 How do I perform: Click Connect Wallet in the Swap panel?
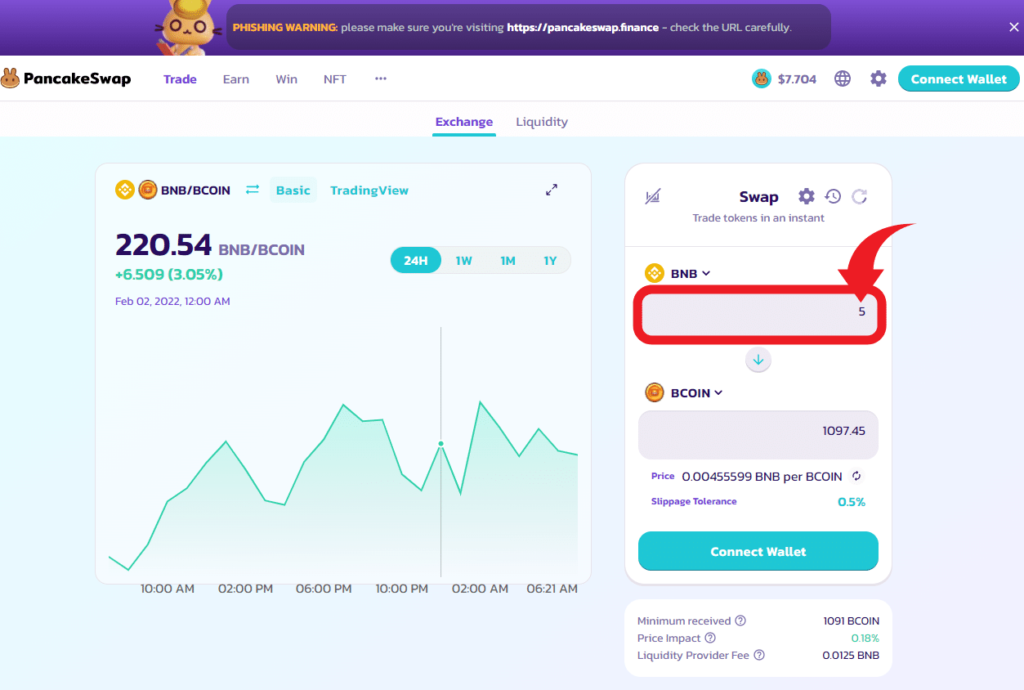tap(758, 551)
